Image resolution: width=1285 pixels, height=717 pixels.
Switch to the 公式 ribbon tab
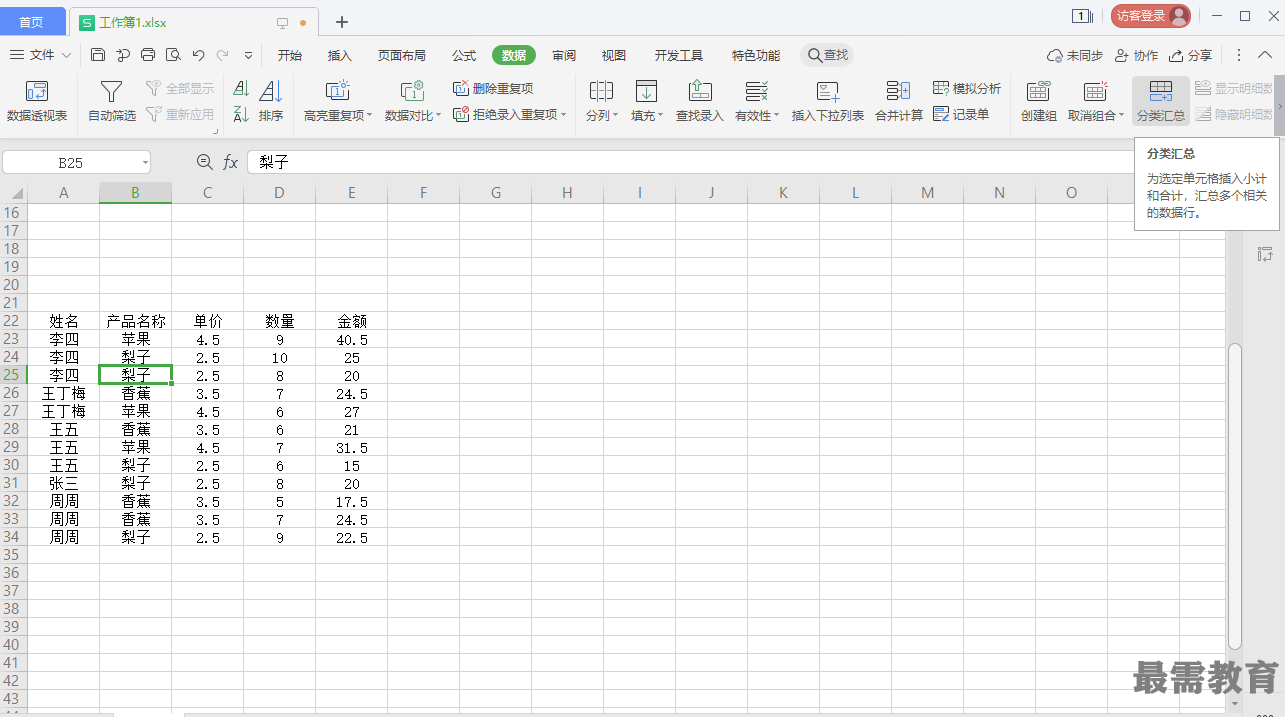click(x=464, y=55)
